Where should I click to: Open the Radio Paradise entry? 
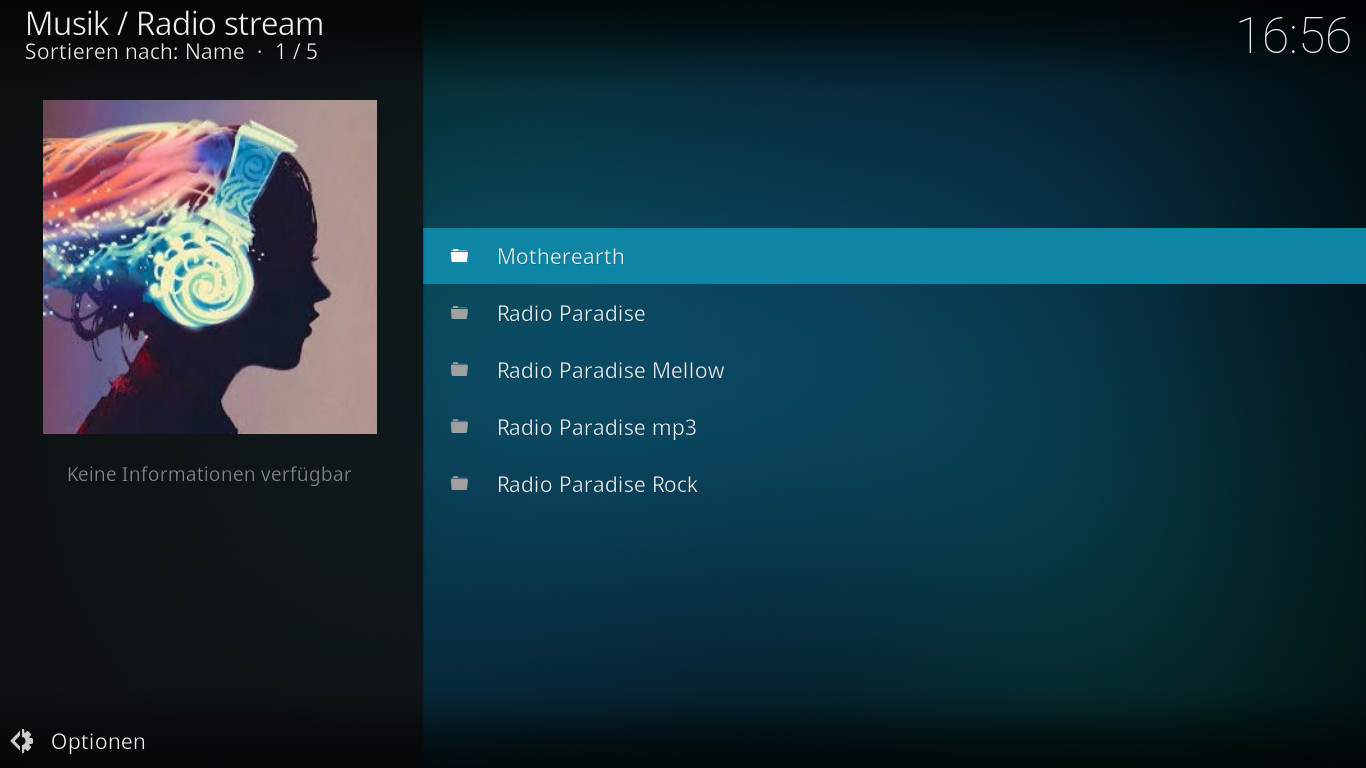click(894, 313)
